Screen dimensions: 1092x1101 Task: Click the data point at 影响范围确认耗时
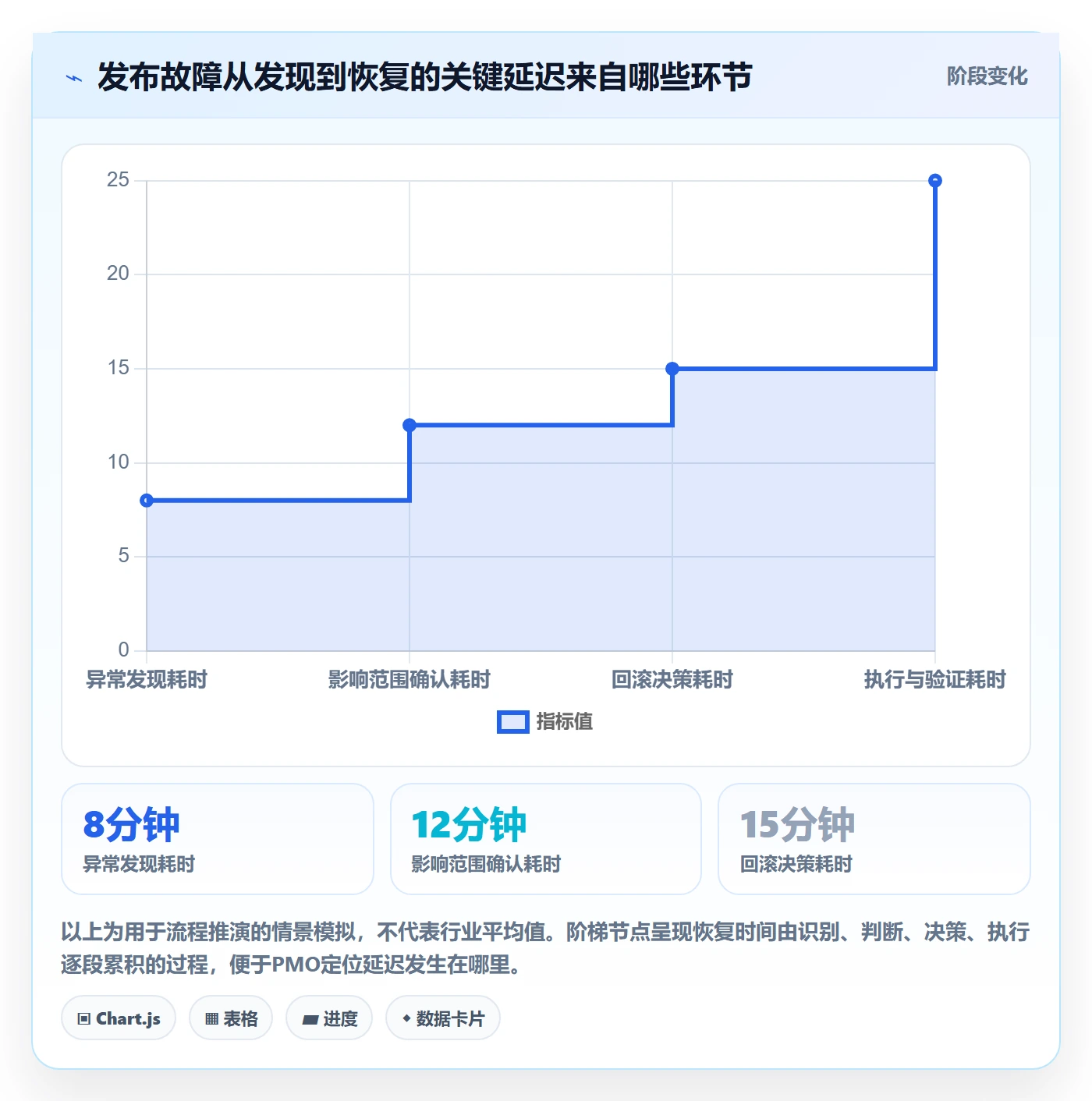tap(409, 425)
